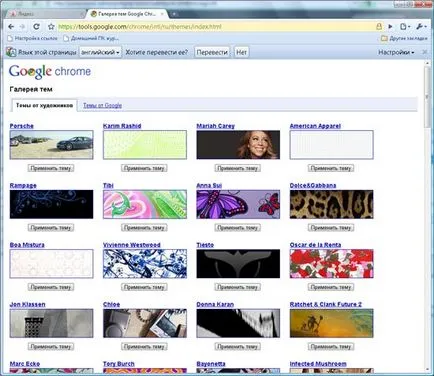Image resolution: width=434 pixels, height=376 pixels.
Task: Open the Marc Ecko theme link
Action: 25,364
